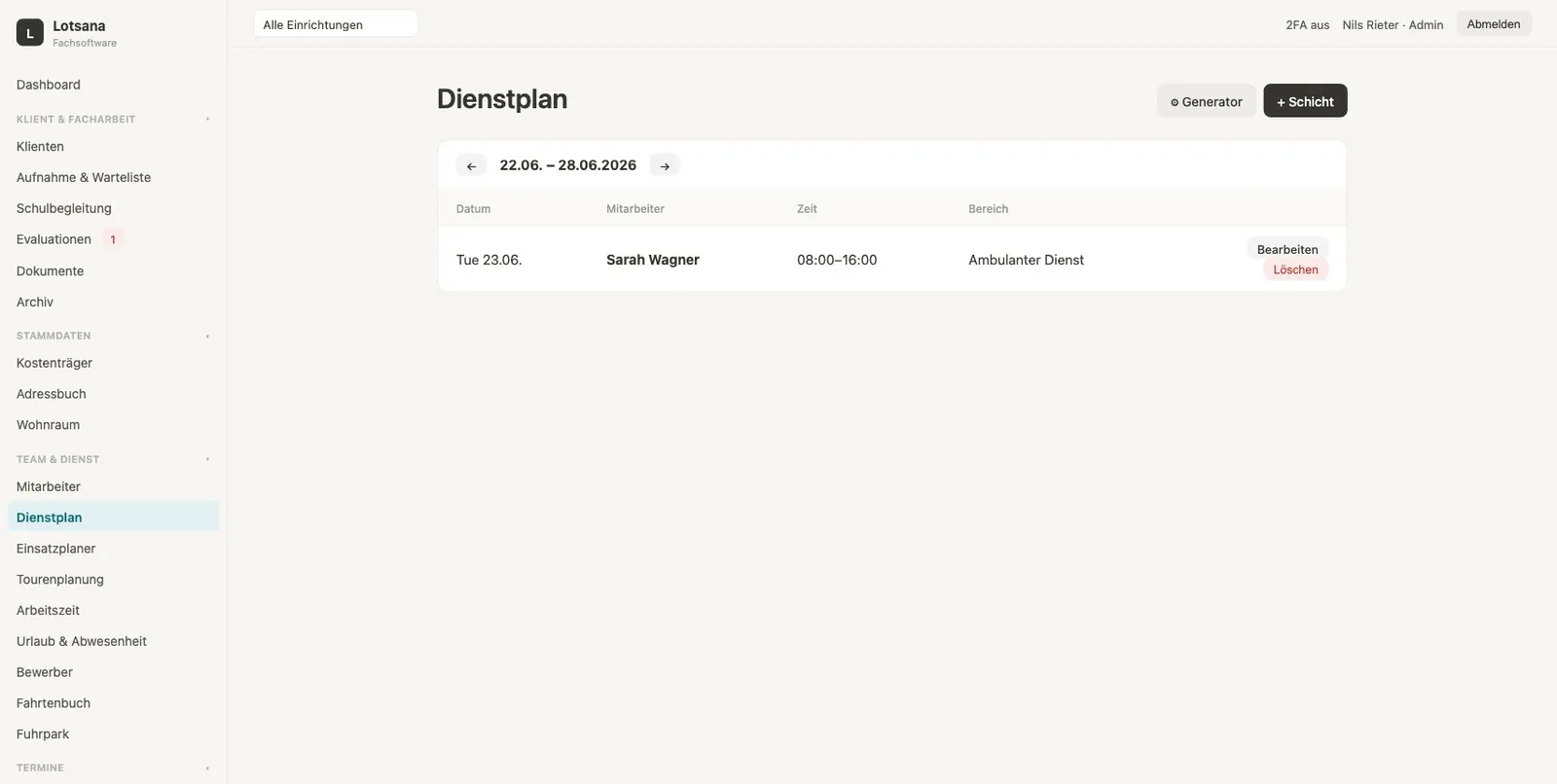Open Einsatzplaner in the sidebar
The width and height of the screenshot is (1557, 784).
[114, 549]
